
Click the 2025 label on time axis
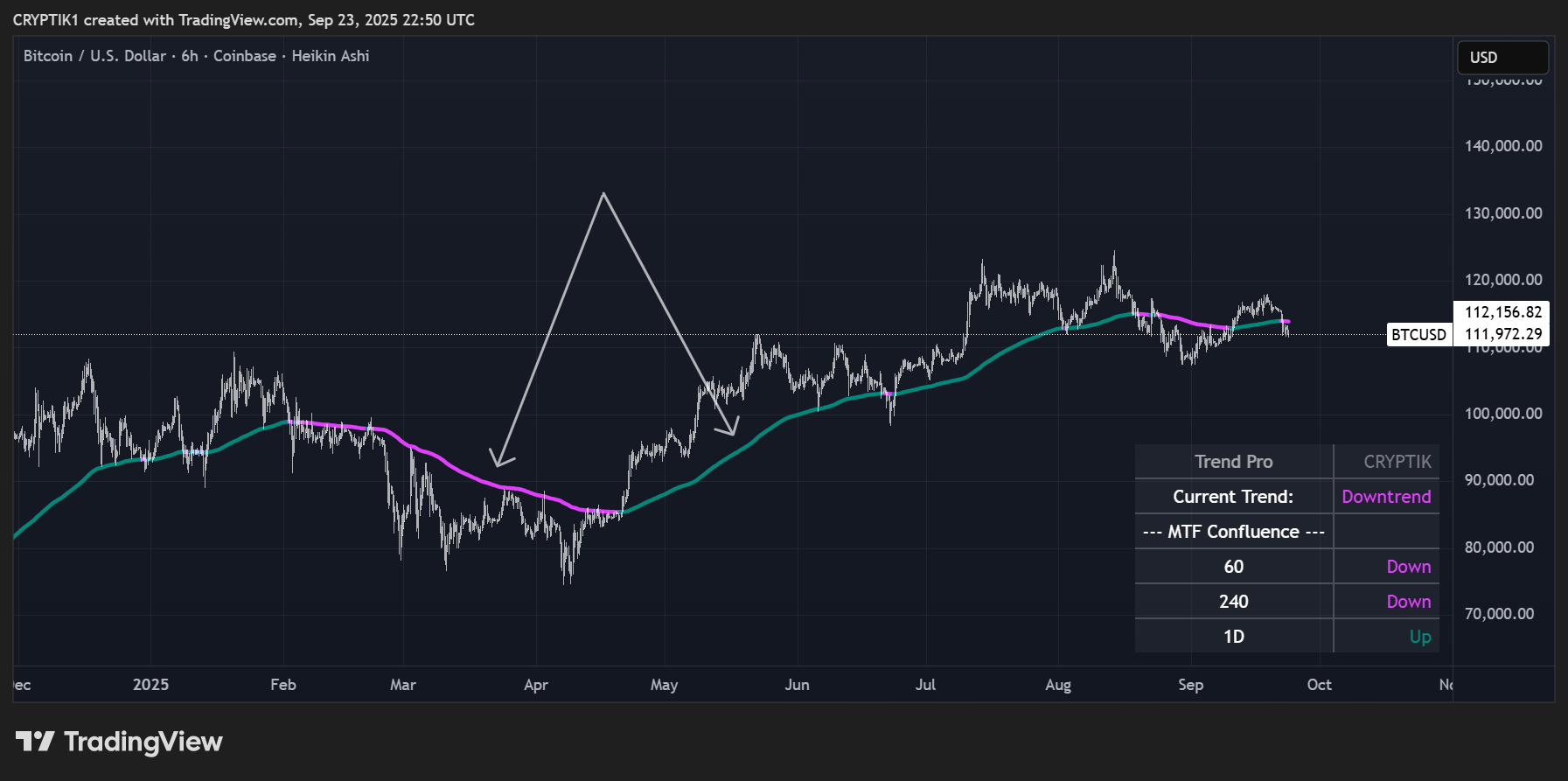tap(150, 685)
